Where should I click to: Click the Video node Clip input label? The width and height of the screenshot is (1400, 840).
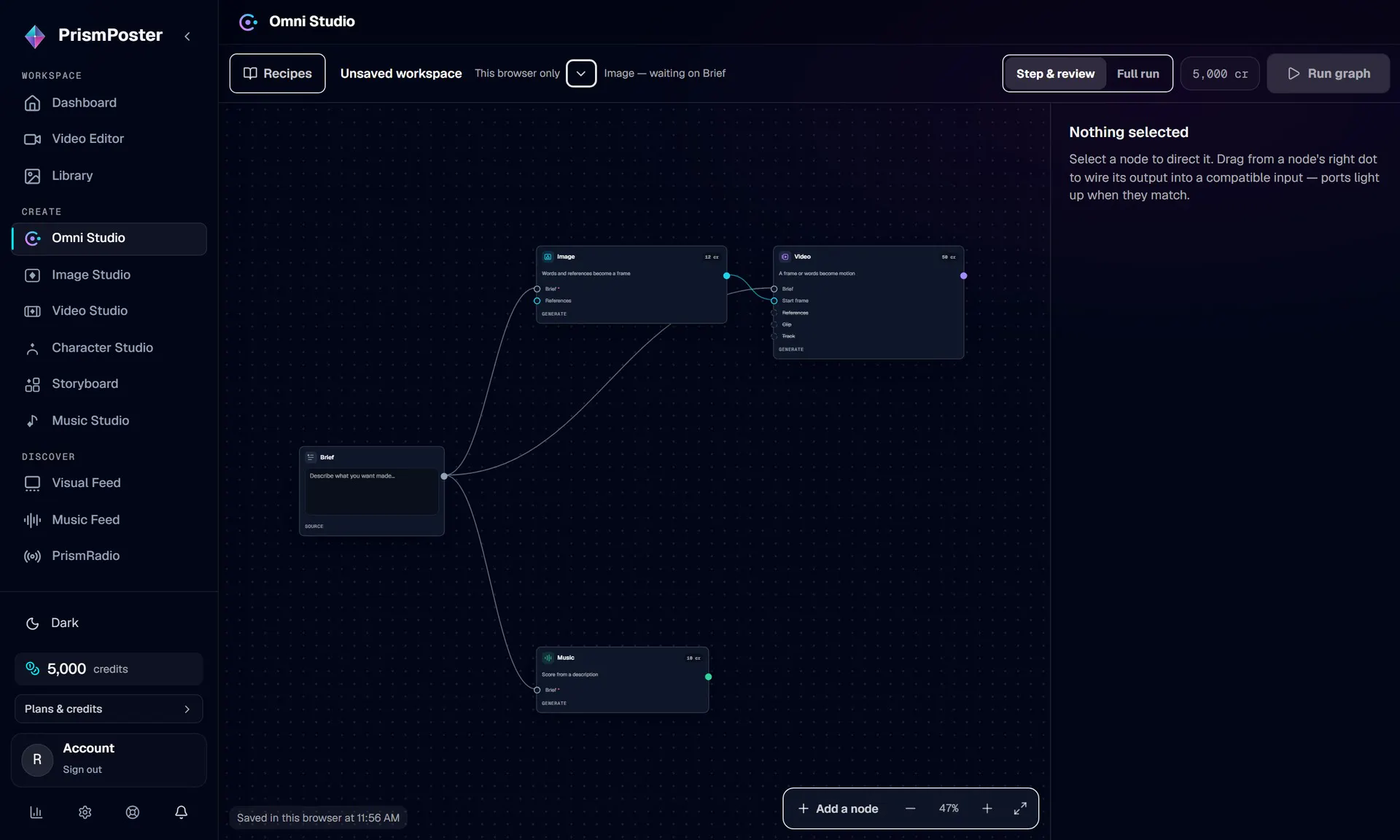[787, 324]
